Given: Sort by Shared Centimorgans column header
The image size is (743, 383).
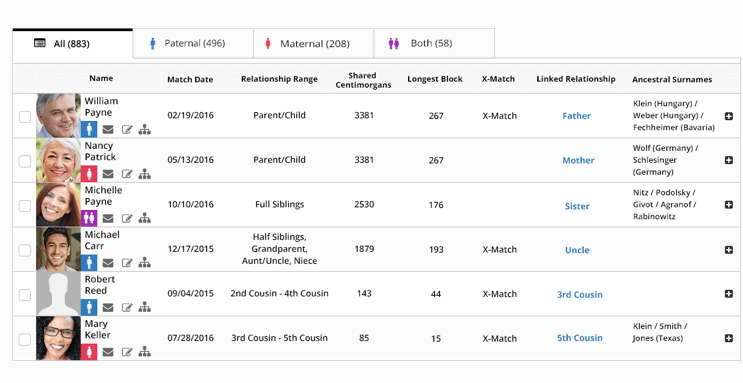Looking at the screenshot, I should (363, 80).
